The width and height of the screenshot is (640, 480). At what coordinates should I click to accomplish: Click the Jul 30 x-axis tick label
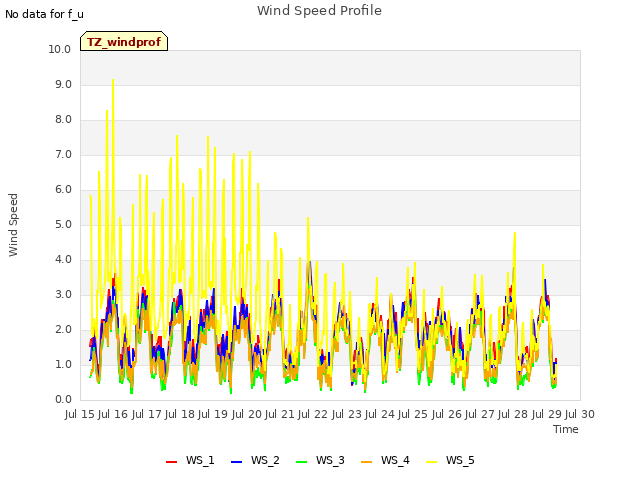tap(580, 414)
